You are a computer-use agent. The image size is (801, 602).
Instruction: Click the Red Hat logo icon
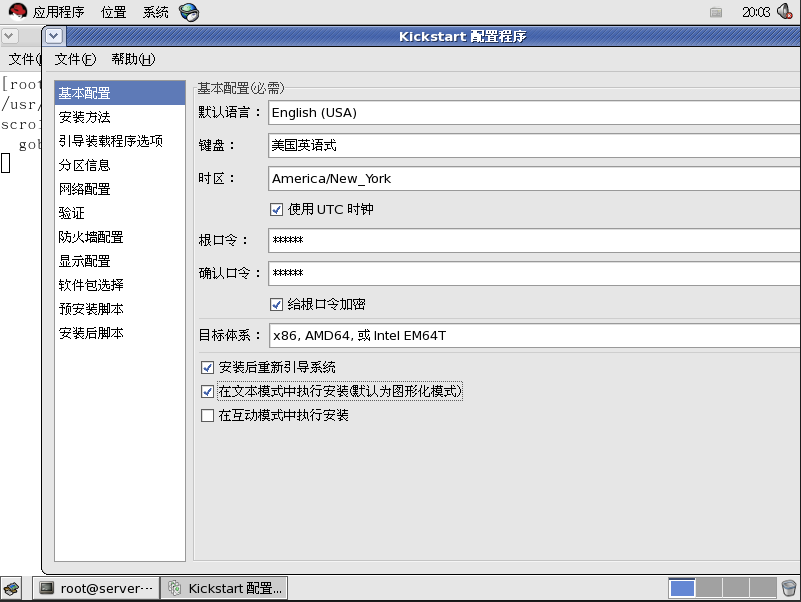click(17, 11)
